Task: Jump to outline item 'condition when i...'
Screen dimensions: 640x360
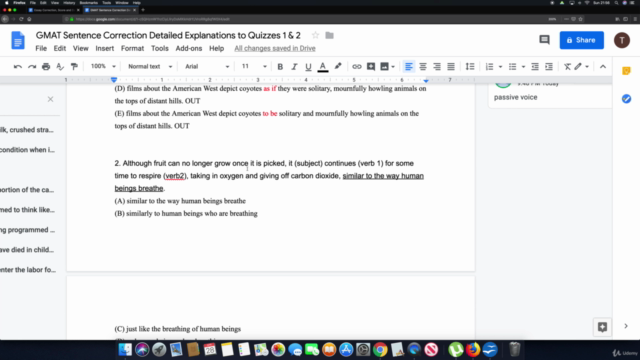Action: point(27,150)
